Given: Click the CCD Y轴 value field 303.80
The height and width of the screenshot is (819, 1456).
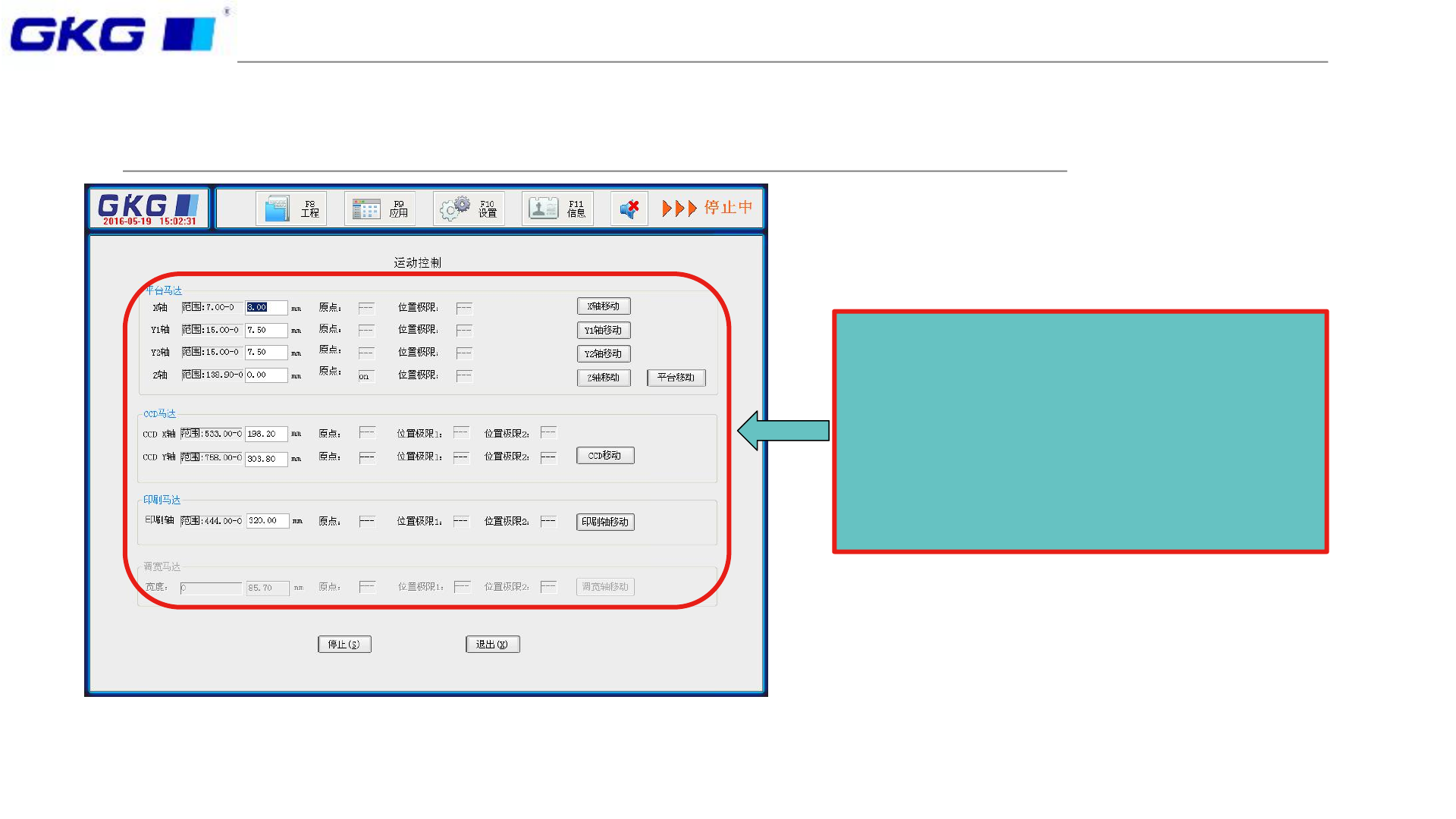Looking at the screenshot, I should pyautogui.click(x=266, y=459).
